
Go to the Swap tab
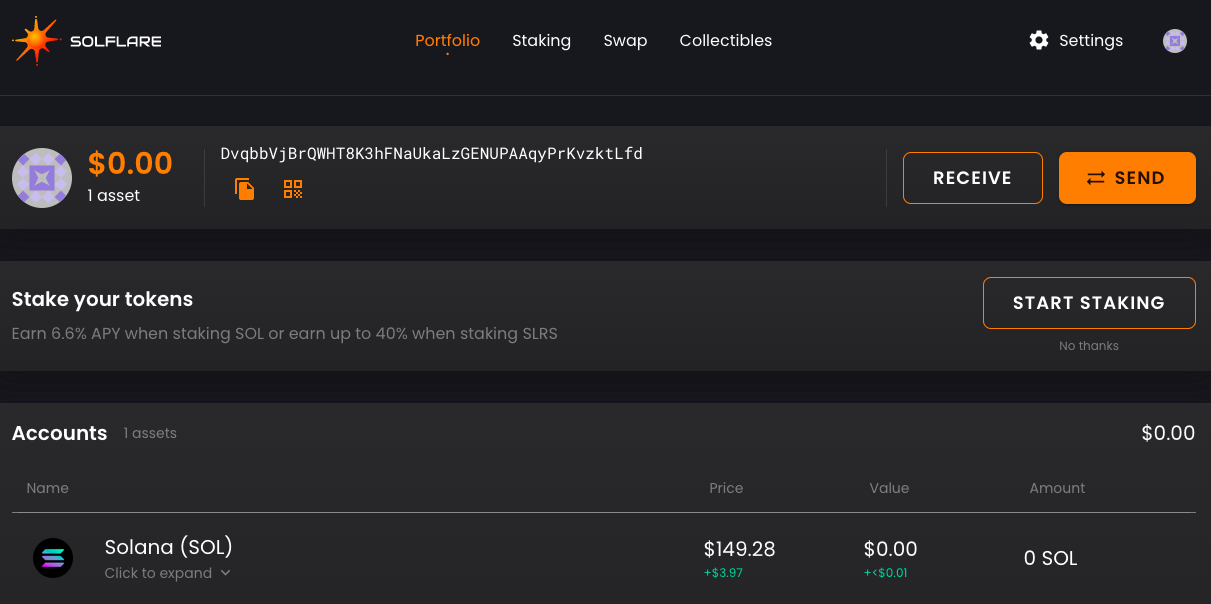[x=625, y=41]
